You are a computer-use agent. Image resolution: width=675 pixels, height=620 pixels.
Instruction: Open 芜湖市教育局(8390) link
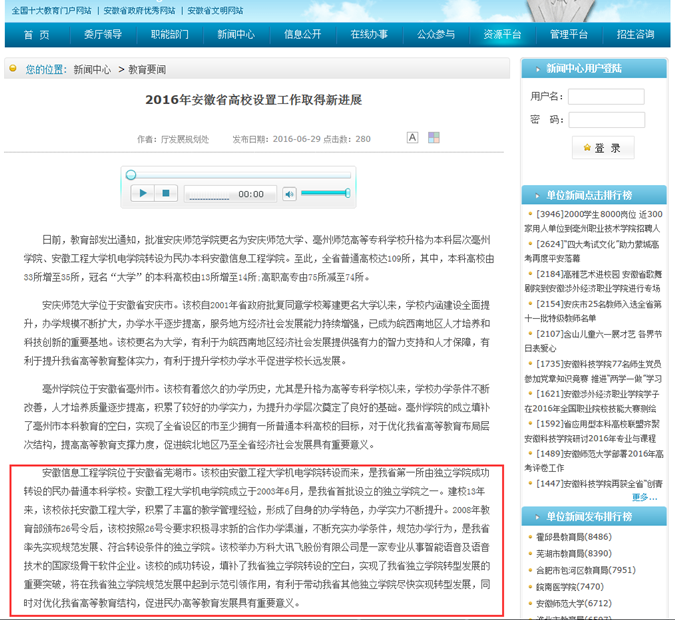(x=573, y=553)
